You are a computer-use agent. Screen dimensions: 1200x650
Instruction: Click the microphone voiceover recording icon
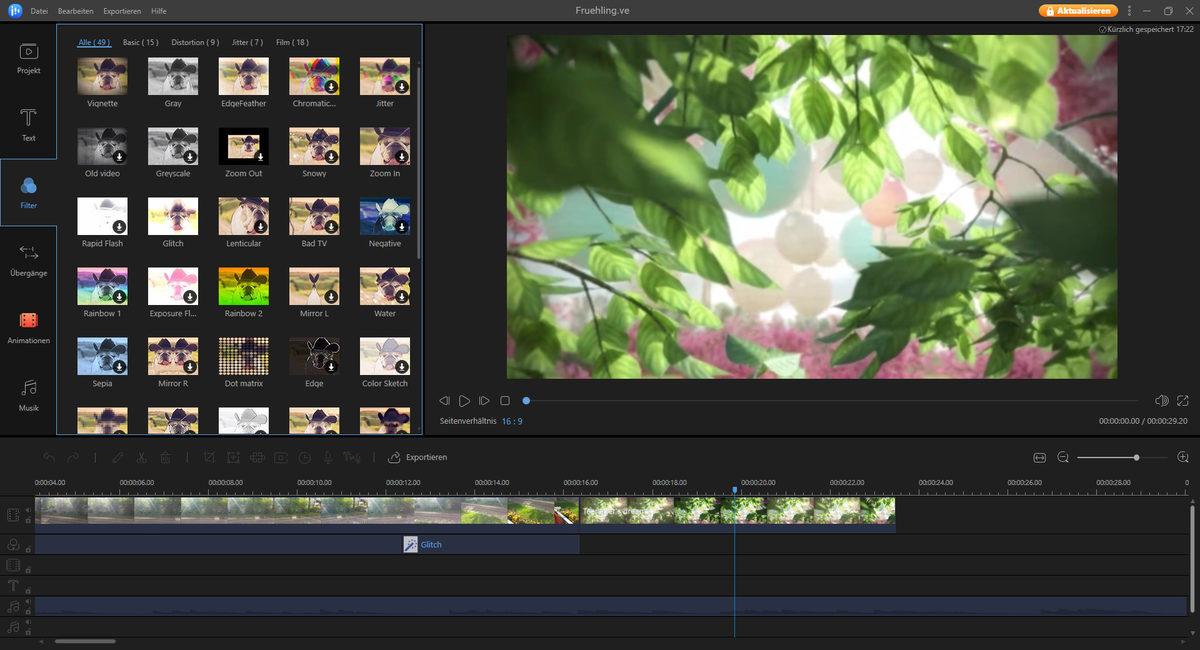click(327, 457)
